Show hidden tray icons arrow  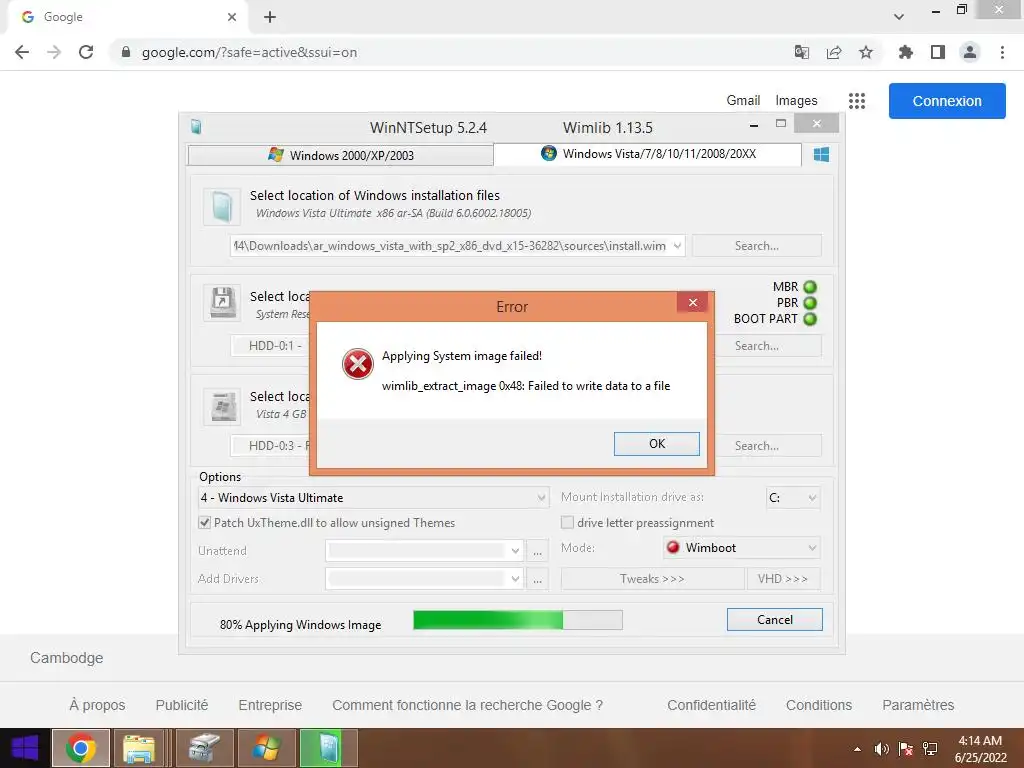click(857, 749)
